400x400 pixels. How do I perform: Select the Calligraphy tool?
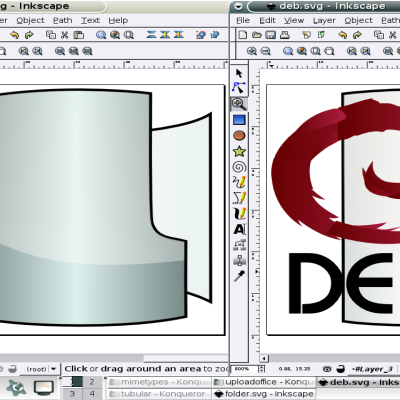[239, 213]
